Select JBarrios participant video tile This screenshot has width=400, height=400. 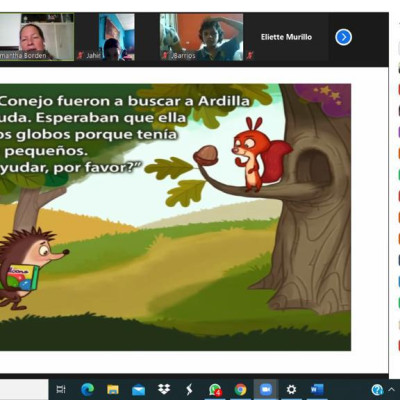point(201,37)
